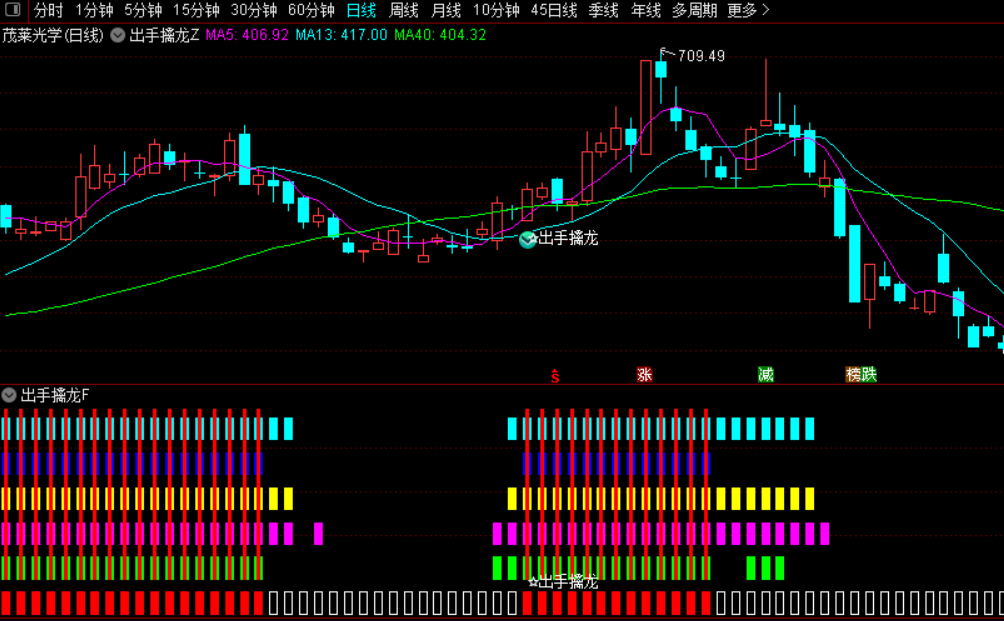1004x621 pixels.
Task: Select the 分时 intraday view
Action: tap(49, 10)
